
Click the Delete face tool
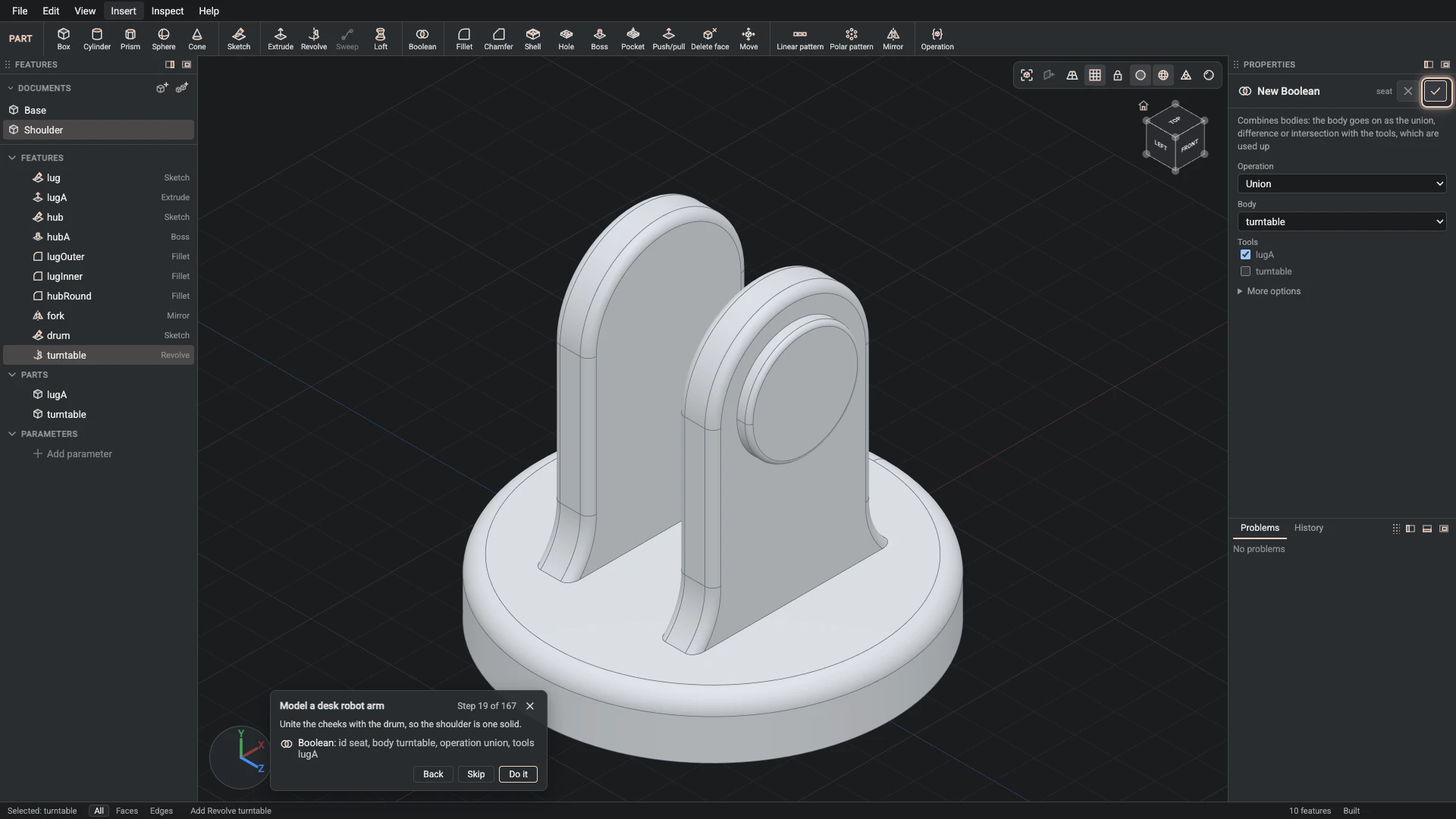click(x=710, y=39)
